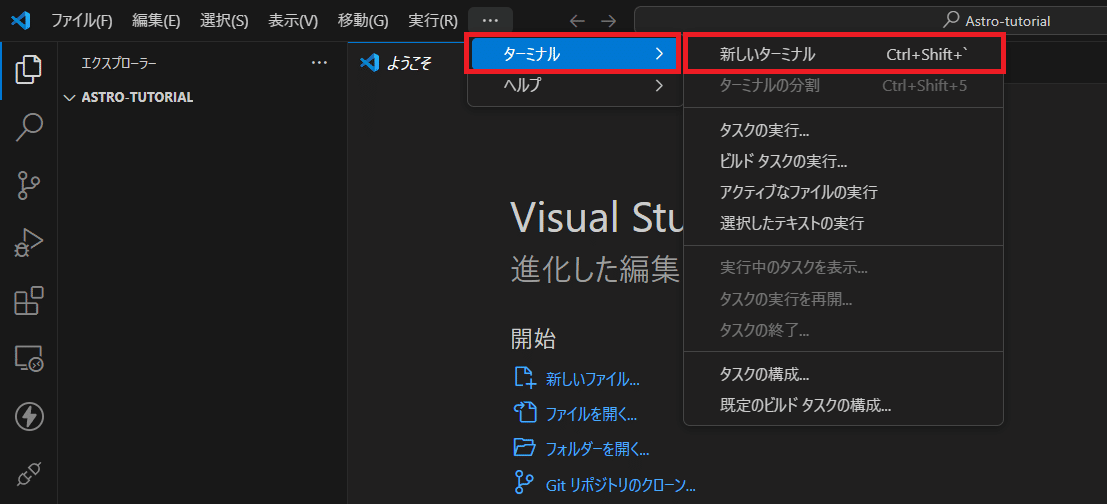Go forward with the right arrow

(x=608, y=21)
